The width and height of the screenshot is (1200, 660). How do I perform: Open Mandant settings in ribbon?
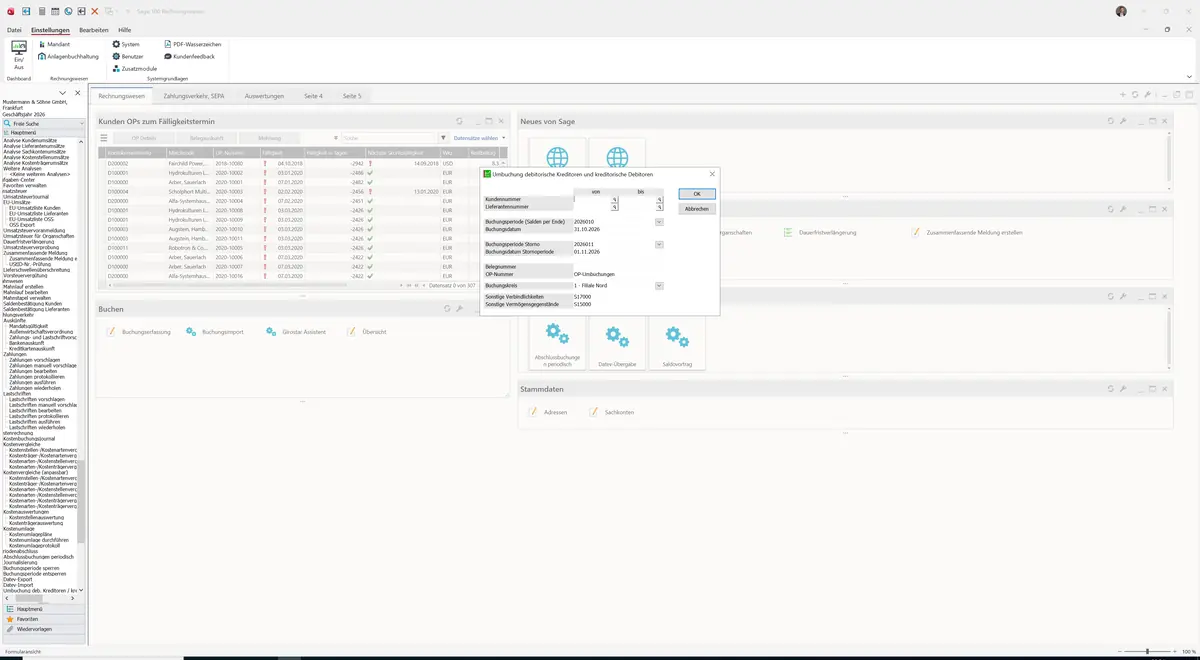[54, 44]
